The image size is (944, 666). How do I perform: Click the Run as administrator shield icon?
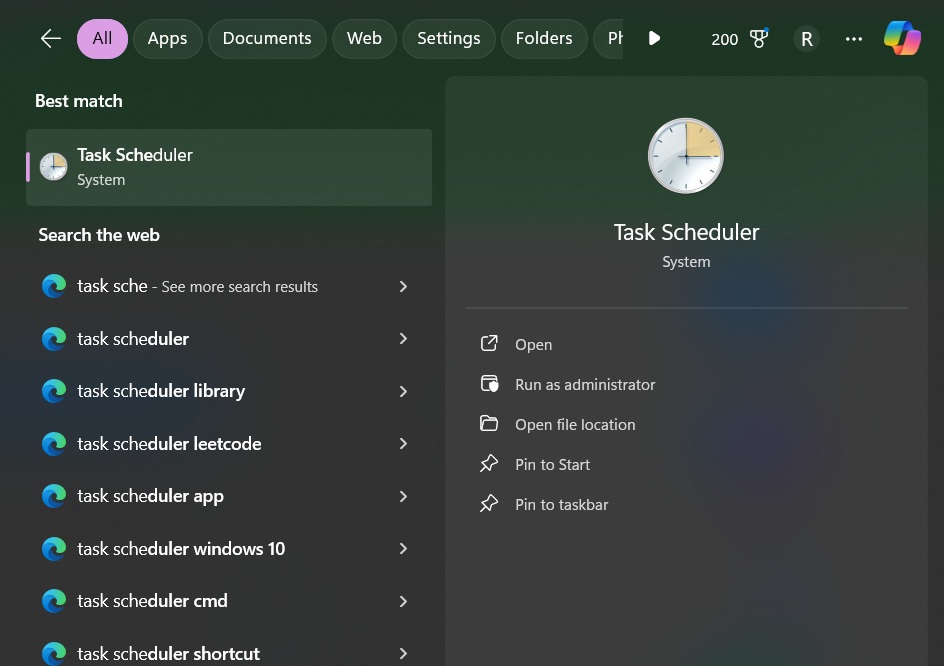point(489,384)
